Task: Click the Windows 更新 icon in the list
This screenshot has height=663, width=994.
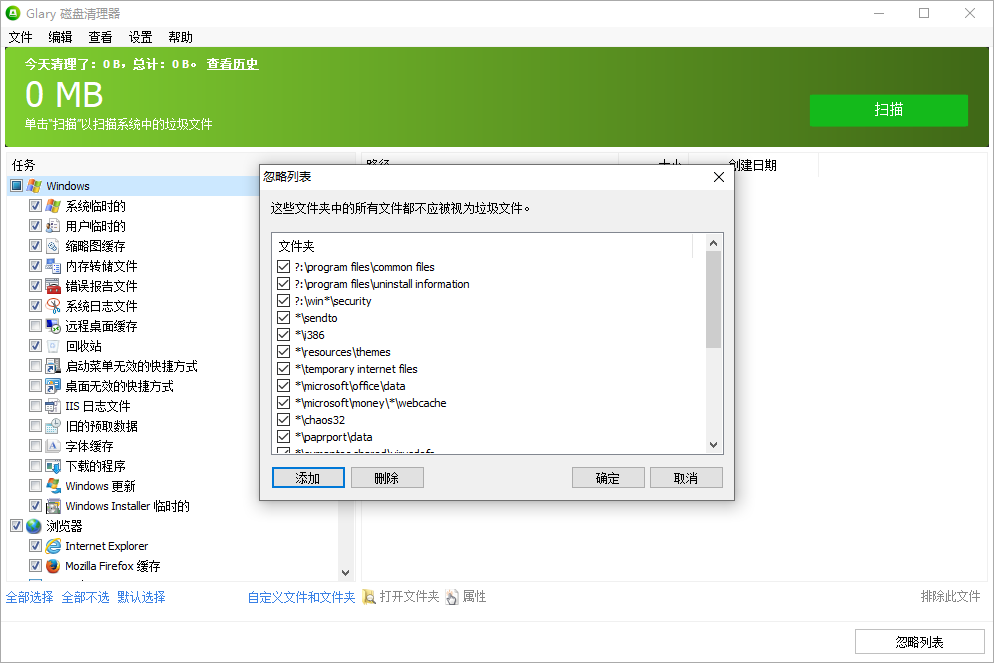Action: click(53, 485)
